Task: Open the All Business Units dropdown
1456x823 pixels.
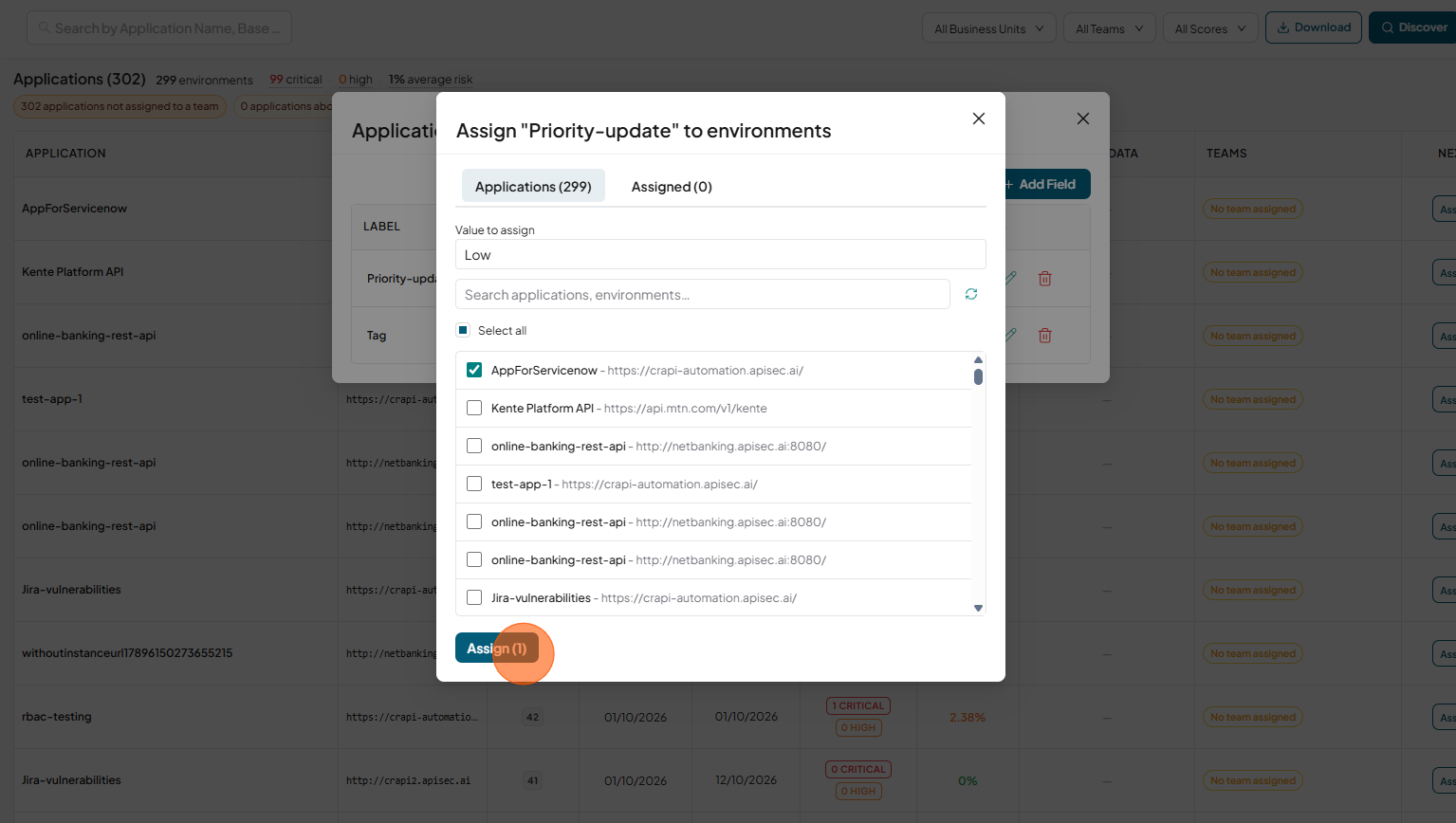Action: click(989, 28)
